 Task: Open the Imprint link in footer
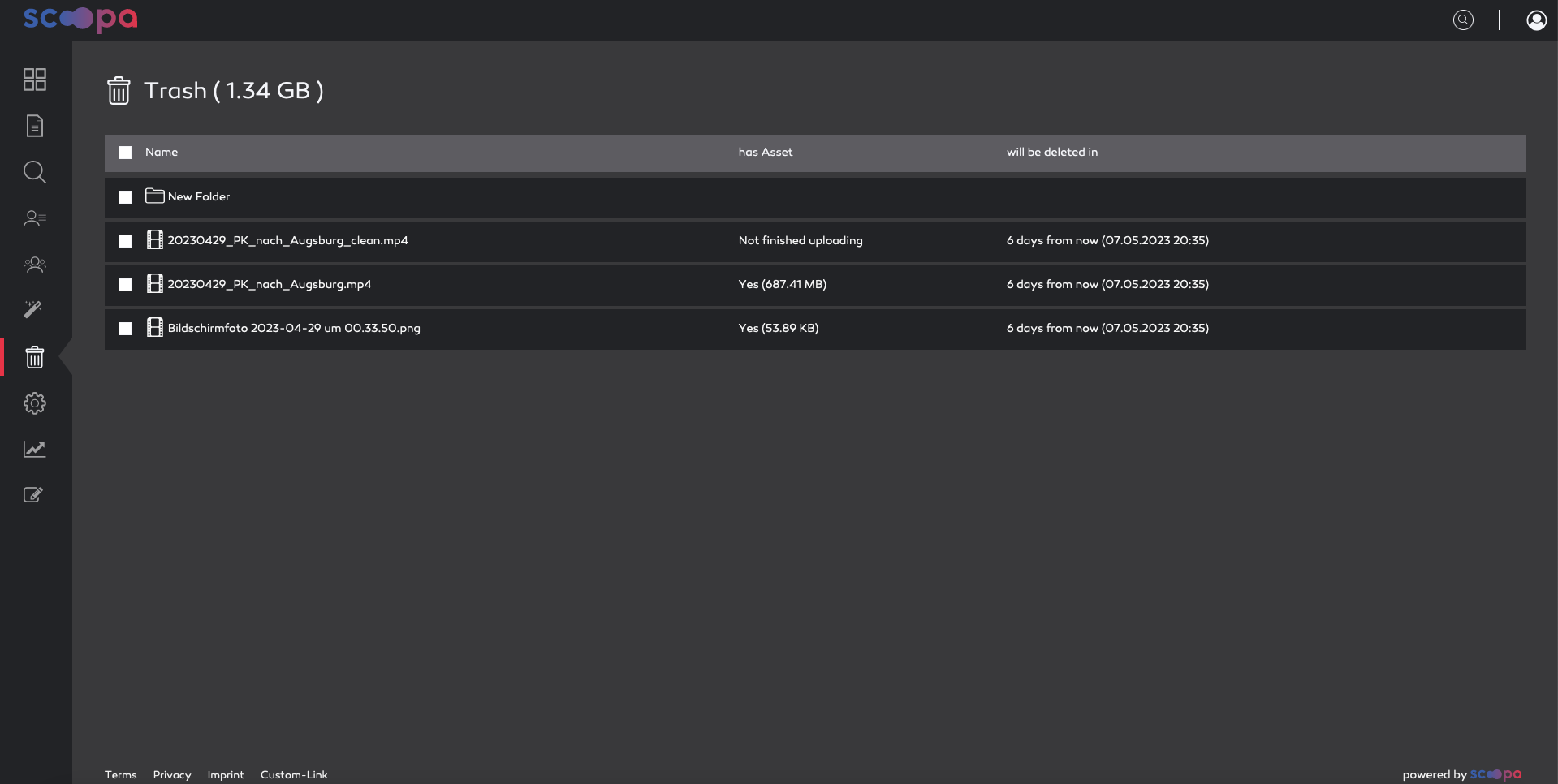pyautogui.click(x=226, y=775)
